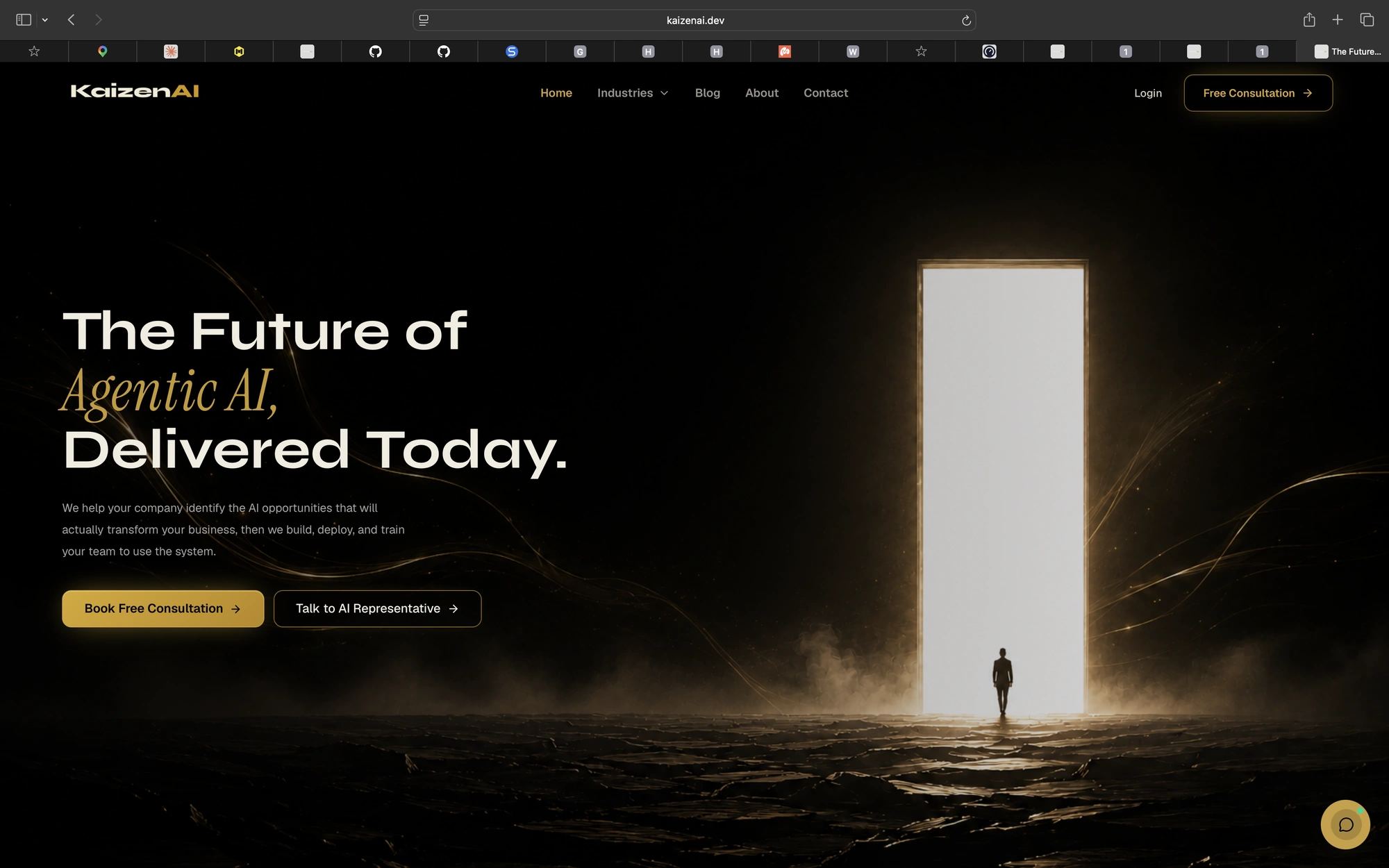Image resolution: width=1389 pixels, height=868 pixels.
Task: Open the Blog page link
Action: 707,93
